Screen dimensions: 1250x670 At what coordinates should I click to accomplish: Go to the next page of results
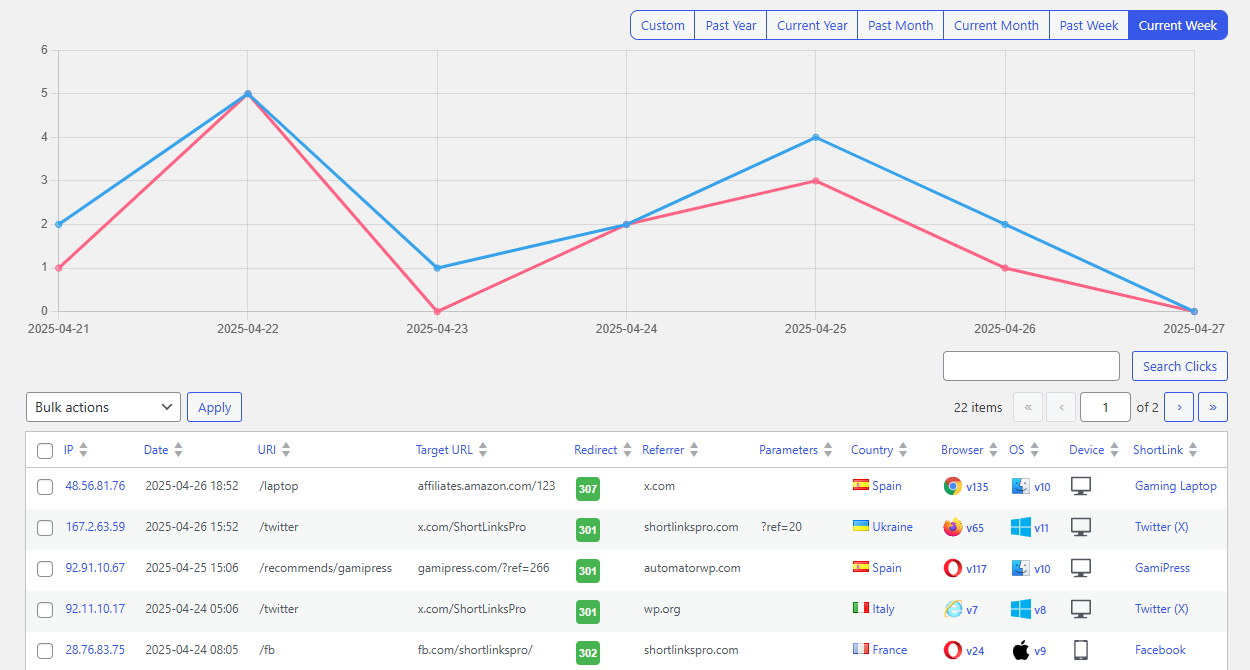point(1179,407)
